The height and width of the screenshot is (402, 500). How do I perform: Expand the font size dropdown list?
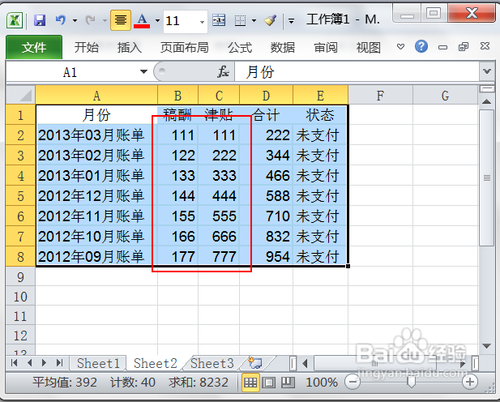[202, 22]
